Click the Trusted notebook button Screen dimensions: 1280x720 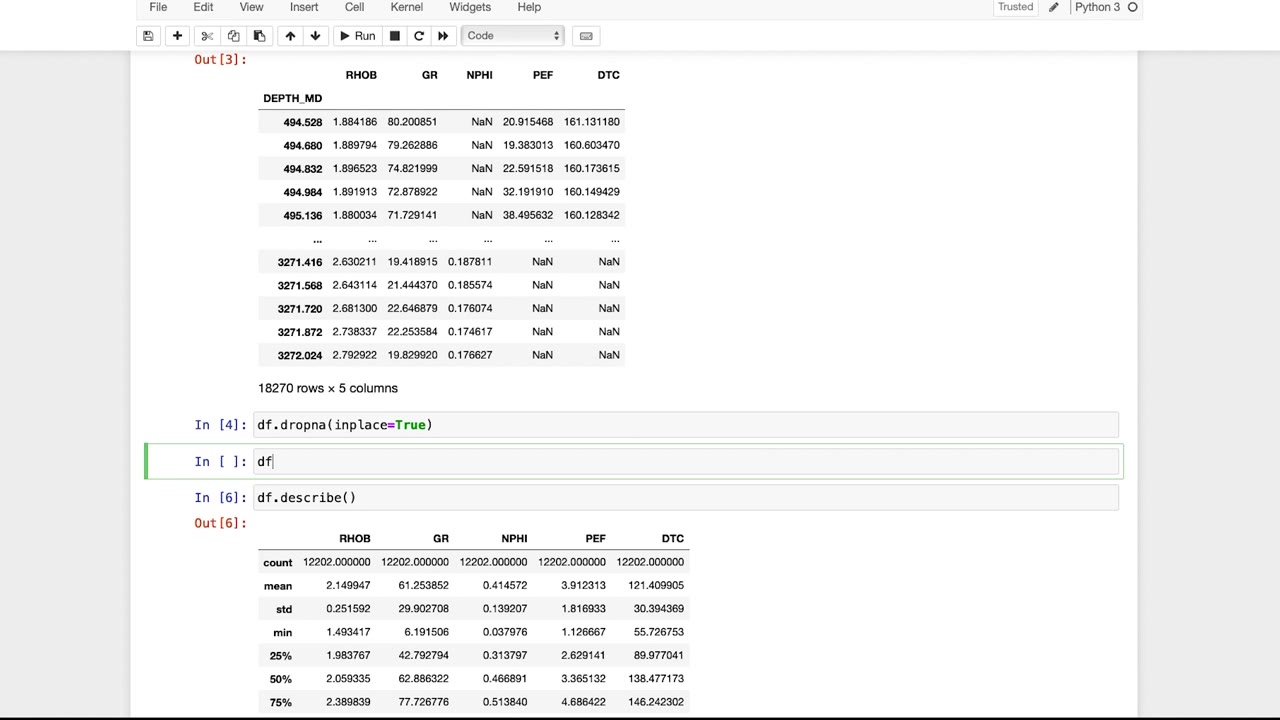1015,7
